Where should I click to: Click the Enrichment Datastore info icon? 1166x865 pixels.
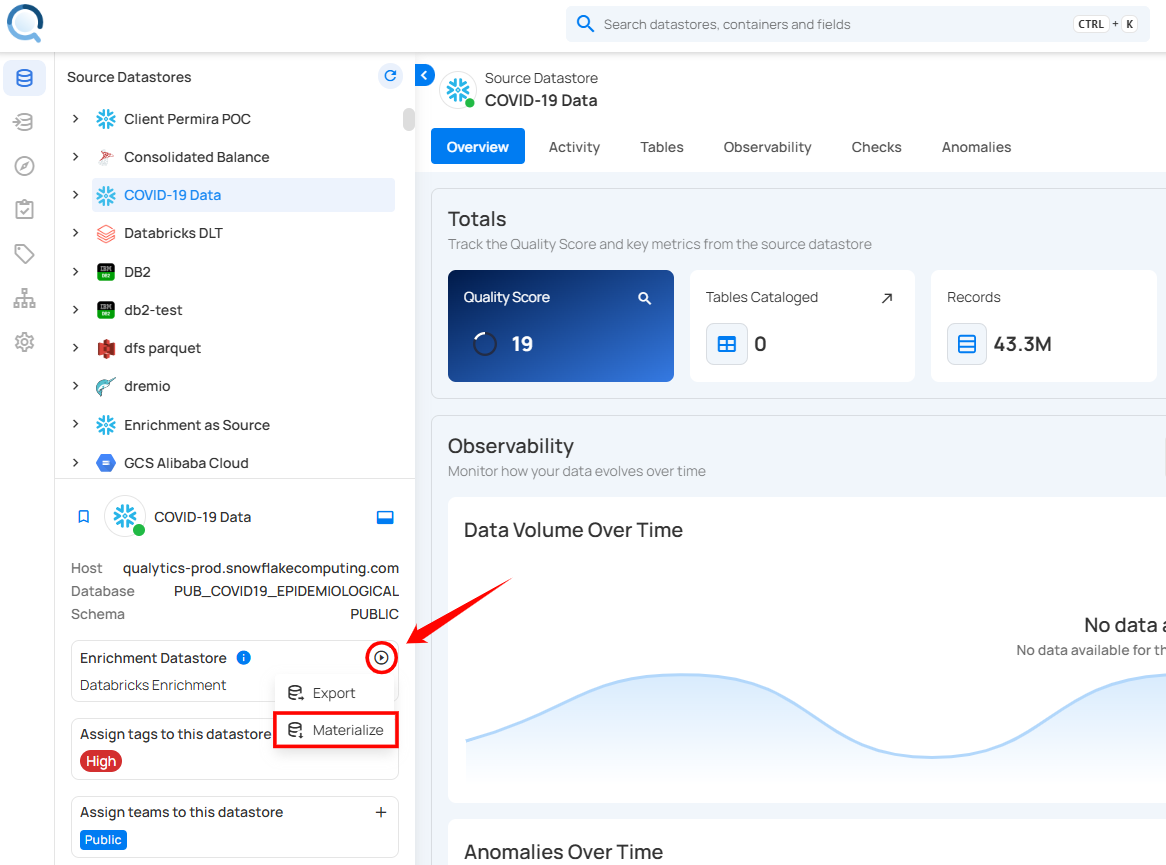(243, 658)
